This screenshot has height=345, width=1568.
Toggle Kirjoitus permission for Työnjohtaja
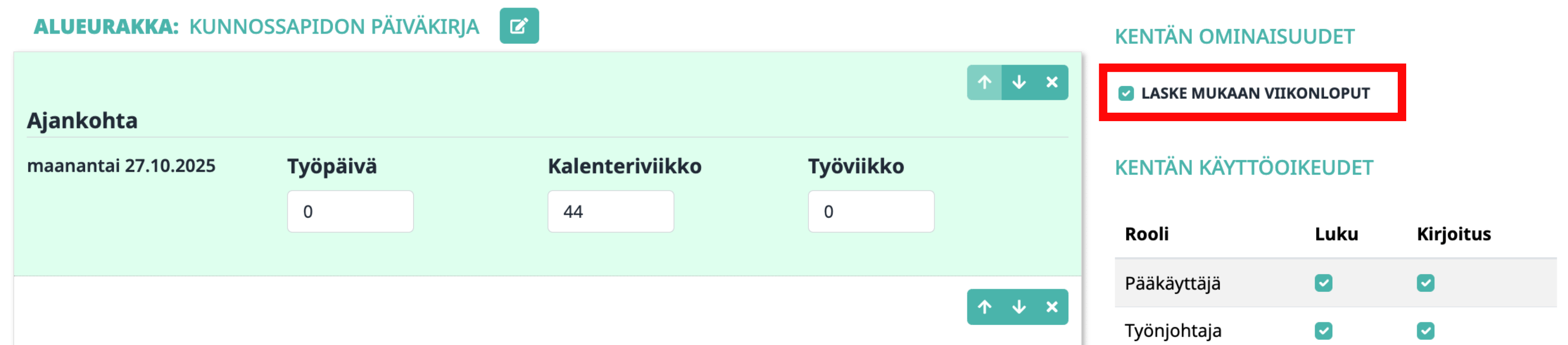[1425, 330]
